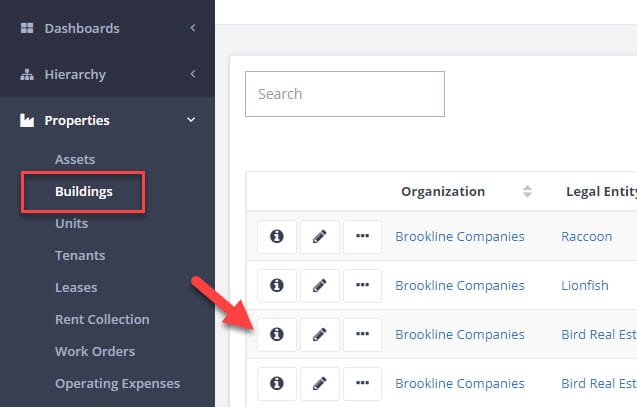Screen dimensions: 637x407
Task: Open the Raccoon legal entity link
Action: click(586, 236)
